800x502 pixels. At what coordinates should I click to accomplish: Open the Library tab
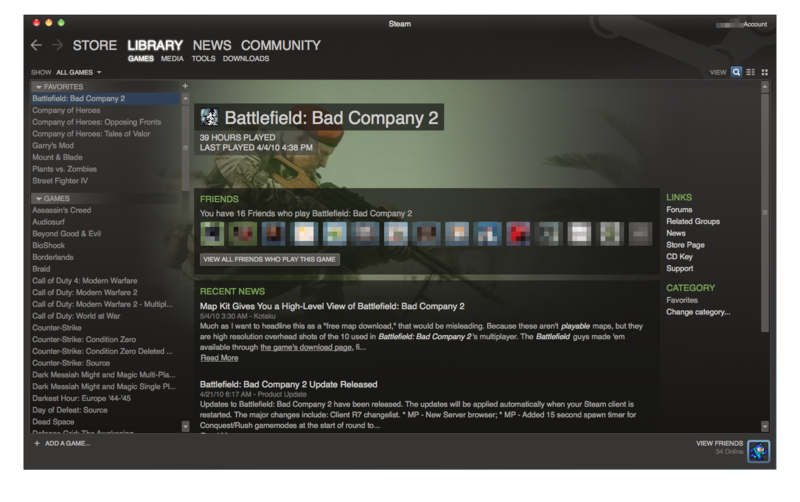pos(155,45)
